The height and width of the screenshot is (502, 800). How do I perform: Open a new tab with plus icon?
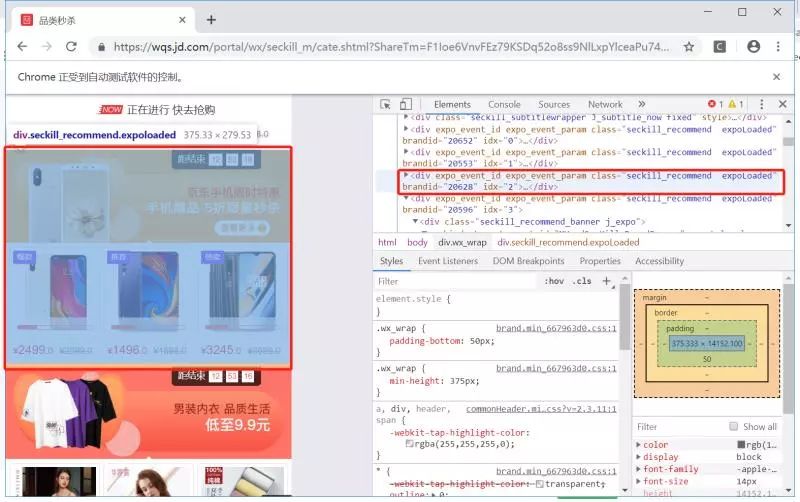211,20
